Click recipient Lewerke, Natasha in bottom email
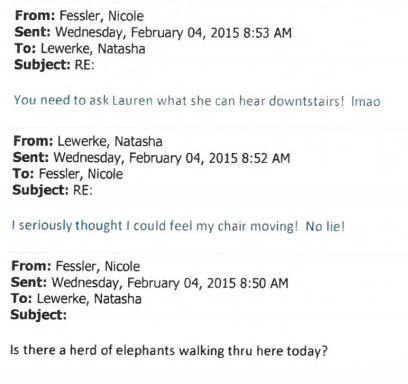The image size is (408, 384). click(89, 298)
